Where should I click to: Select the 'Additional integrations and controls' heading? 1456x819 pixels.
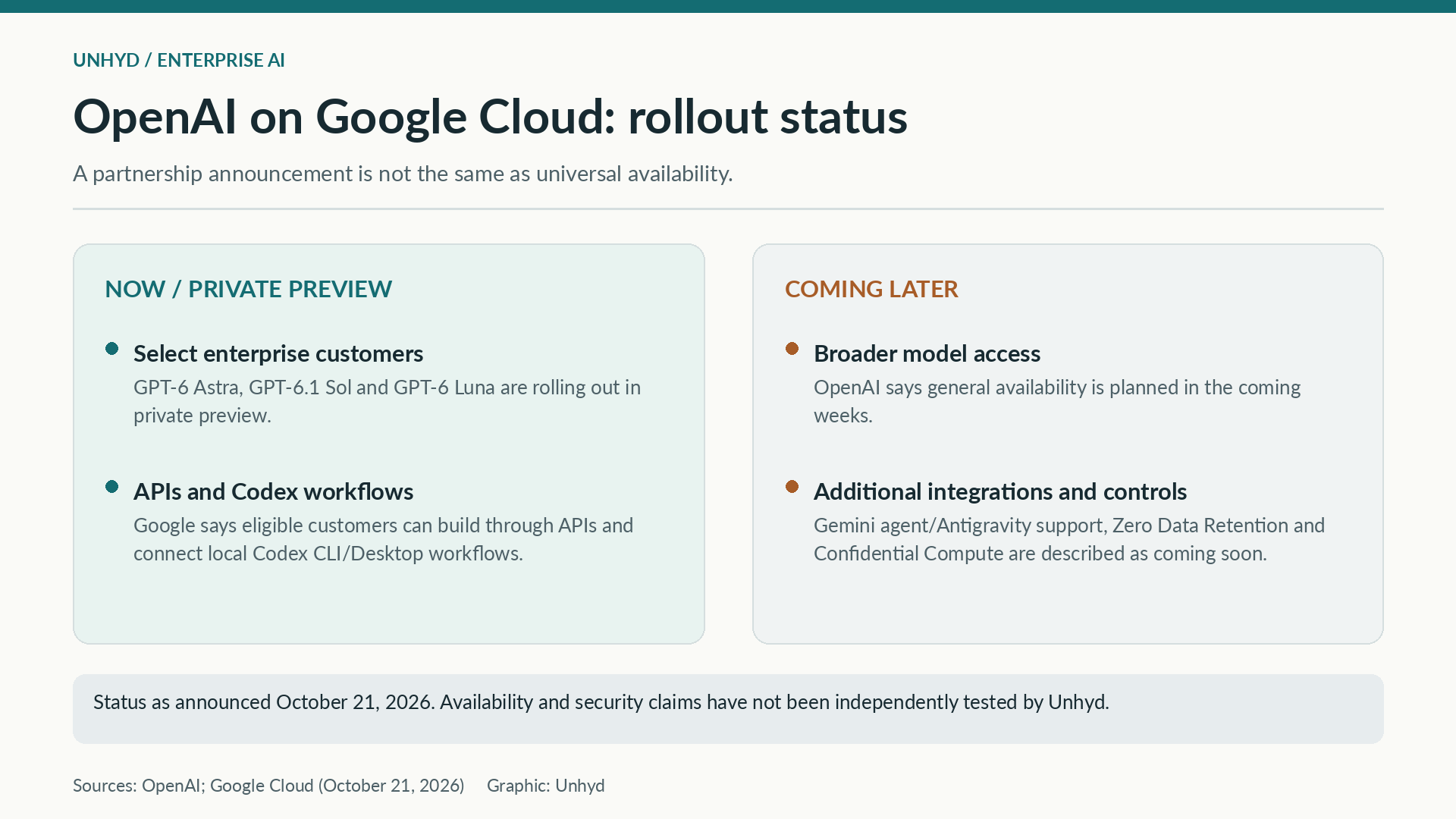(1000, 491)
